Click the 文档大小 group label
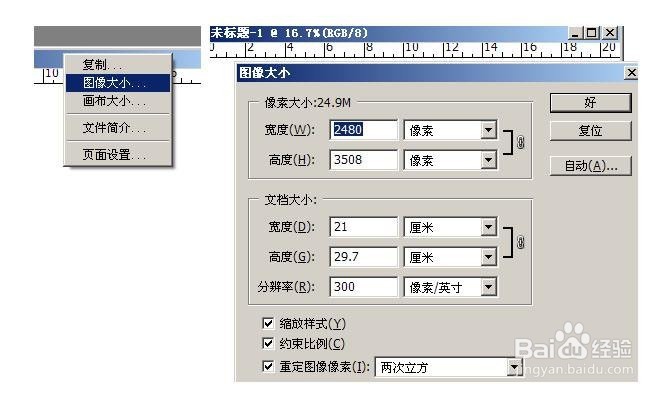The width and height of the screenshot is (671, 393). 291,199
